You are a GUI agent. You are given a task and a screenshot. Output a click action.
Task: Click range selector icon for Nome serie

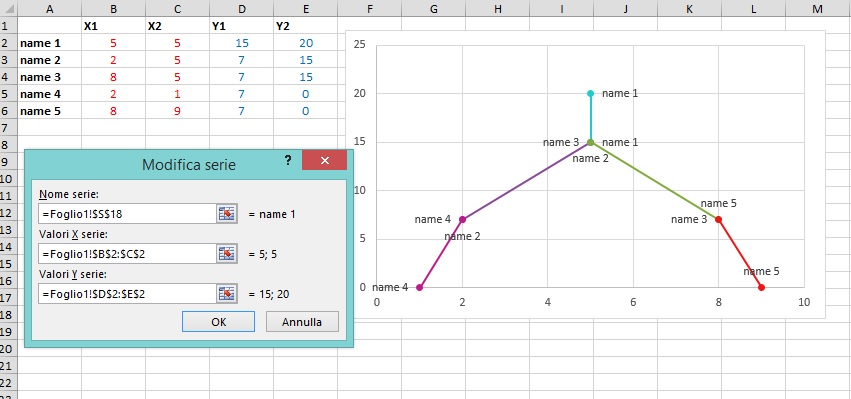[x=227, y=214]
